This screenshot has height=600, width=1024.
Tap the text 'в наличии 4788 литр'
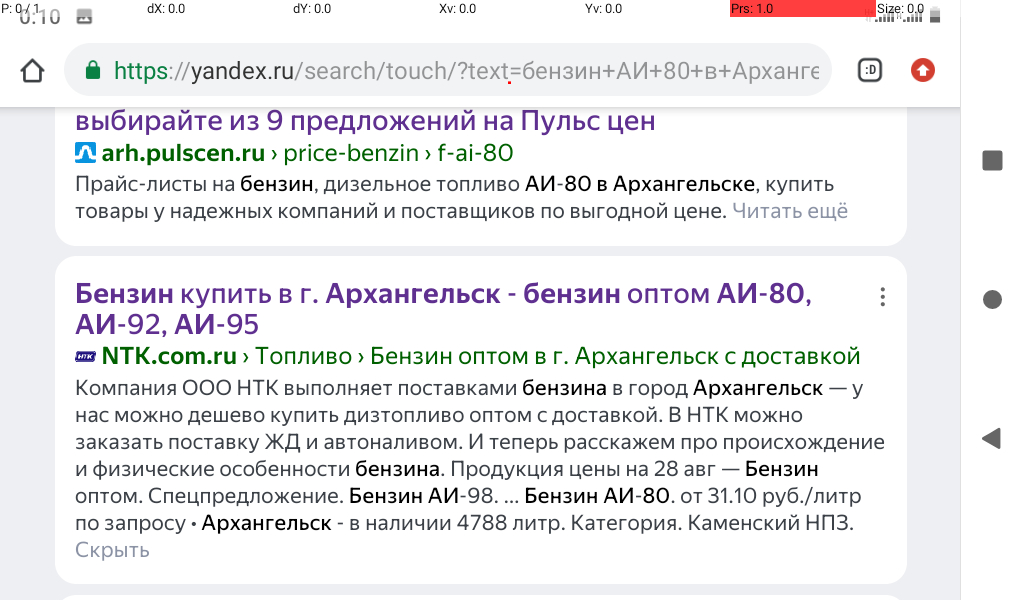pyautogui.click(x=456, y=523)
